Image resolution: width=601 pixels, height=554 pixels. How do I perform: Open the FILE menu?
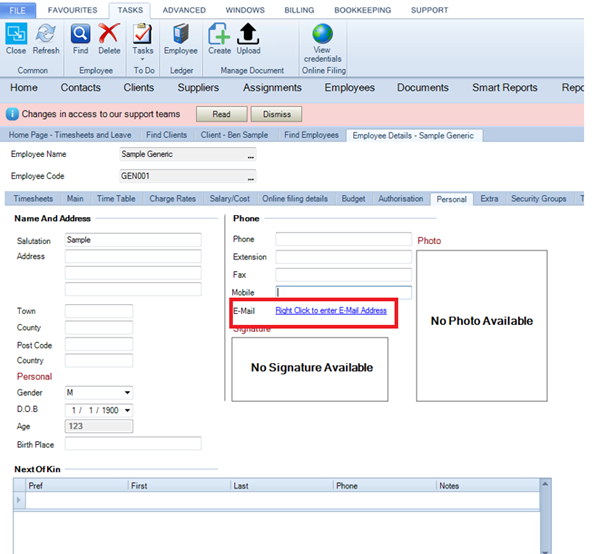tap(18, 10)
